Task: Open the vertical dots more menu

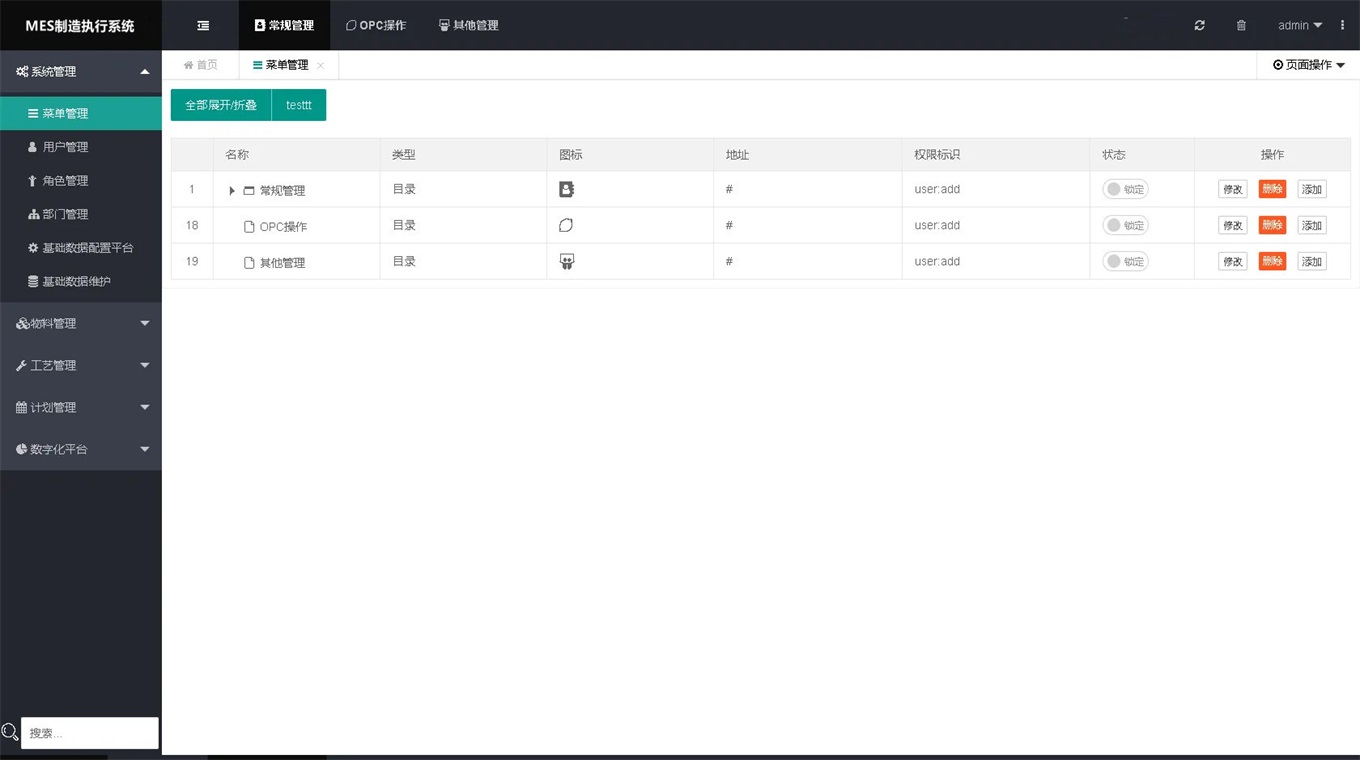Action: pyautogui.click(x=1342, y=25)
